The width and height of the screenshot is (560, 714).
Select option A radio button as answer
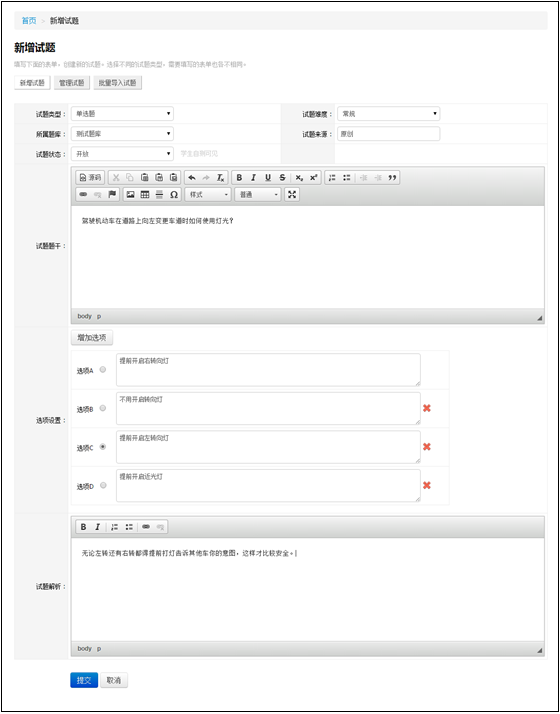[103, 370]
